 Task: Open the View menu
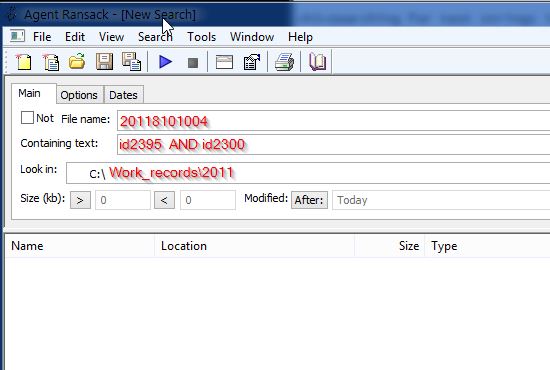point(111,37)
